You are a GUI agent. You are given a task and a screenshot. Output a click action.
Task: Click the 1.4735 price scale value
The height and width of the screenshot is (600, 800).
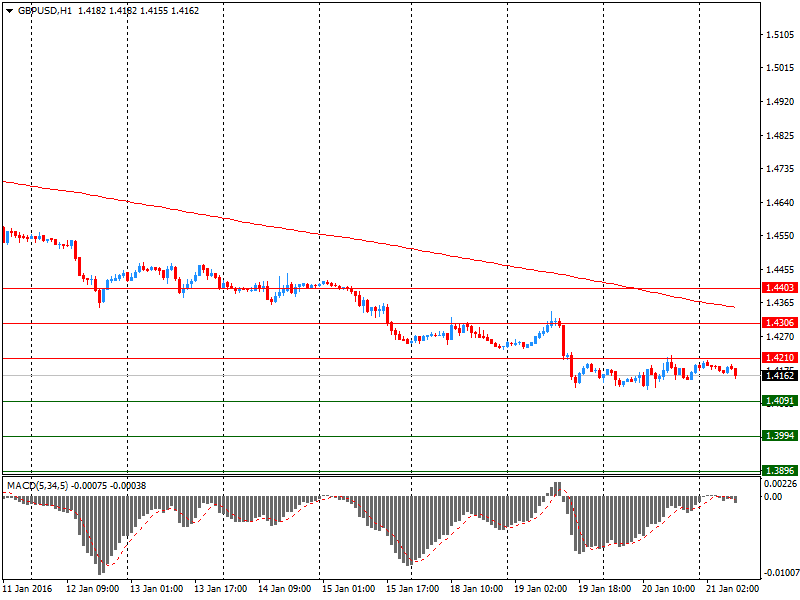pos(780,168)
